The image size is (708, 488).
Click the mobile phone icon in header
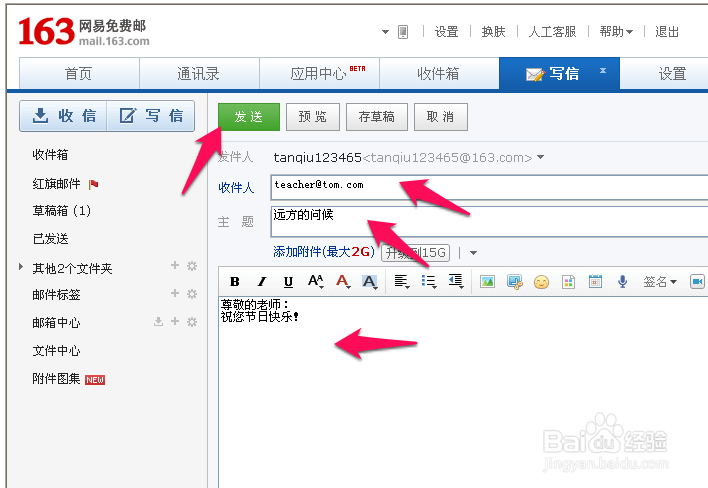(403, 32)
